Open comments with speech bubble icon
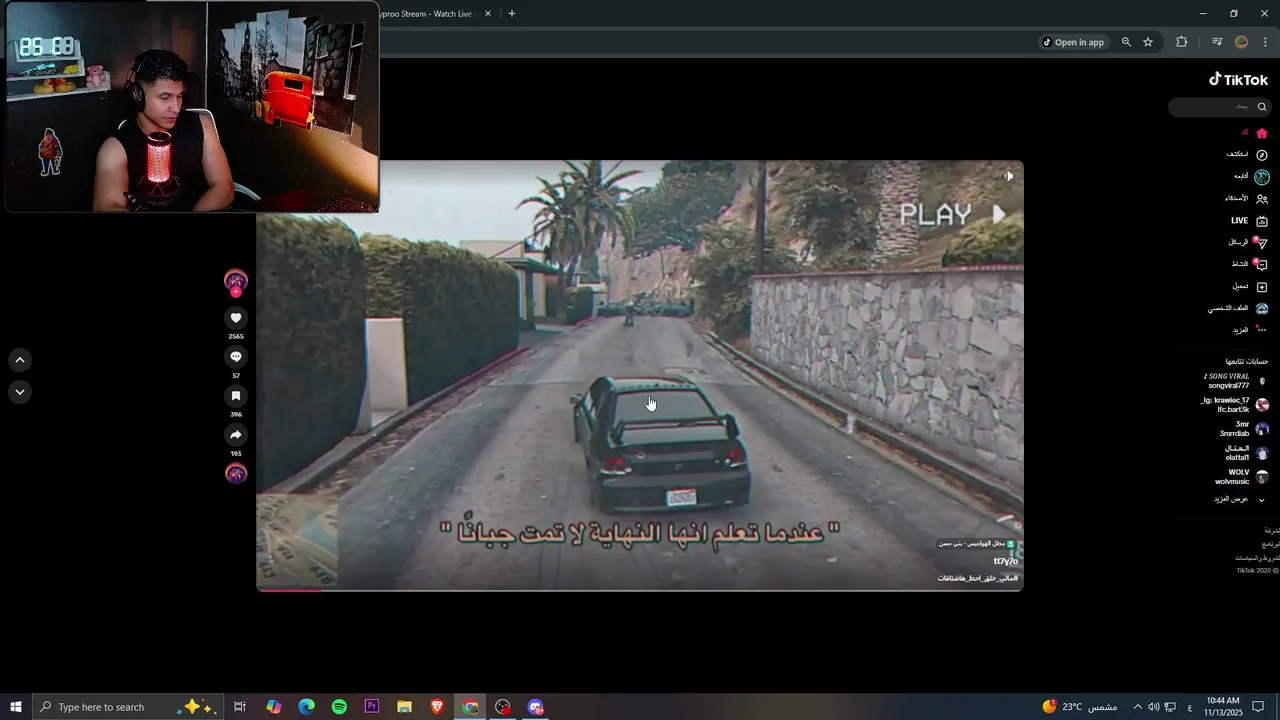Image resolution: width=1280 pixels, height=720 pixels. click(236, 357)
